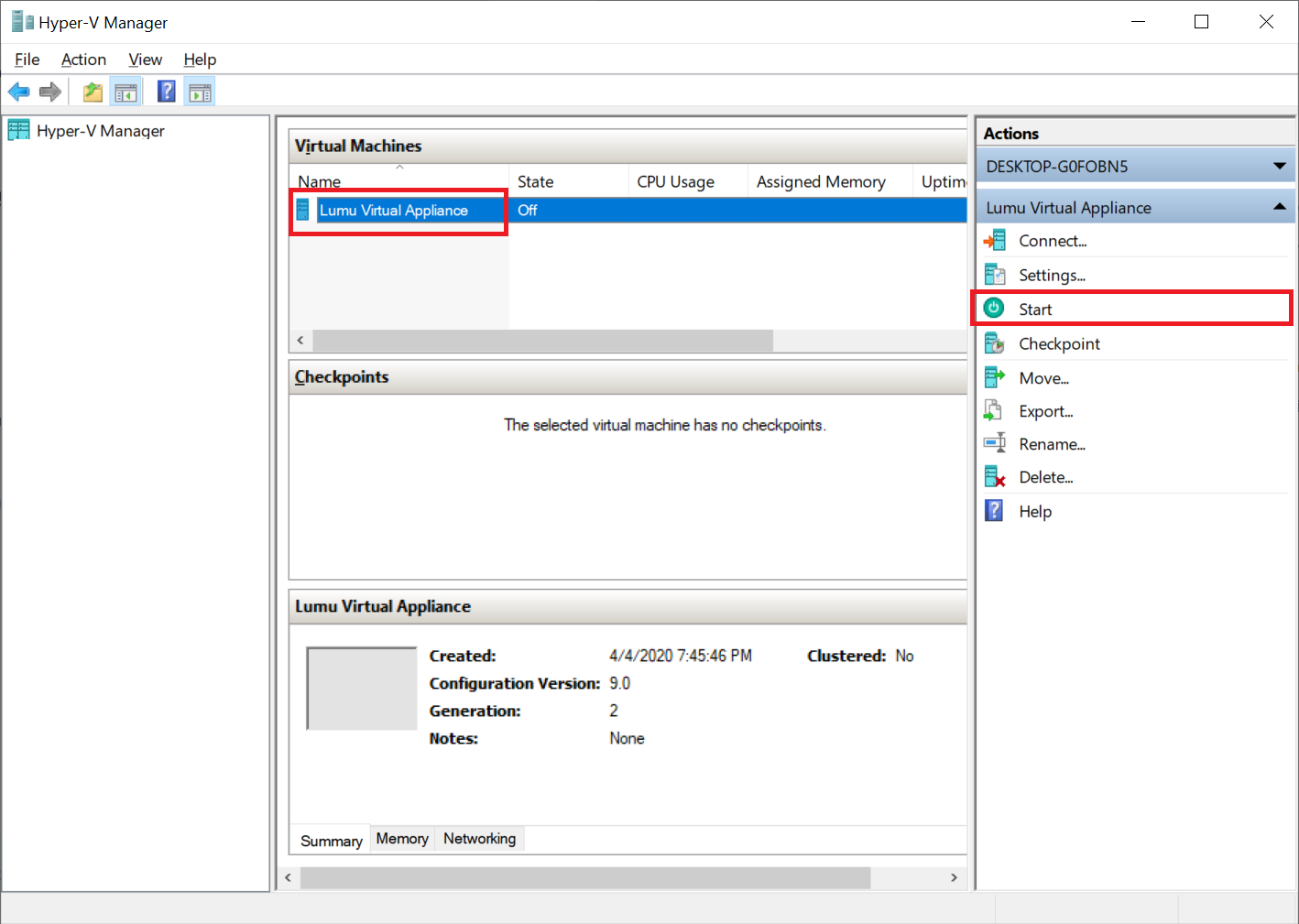Click the Generation: label in details
The height and width of the screenshot is (924, 1299).
point(475,711)
